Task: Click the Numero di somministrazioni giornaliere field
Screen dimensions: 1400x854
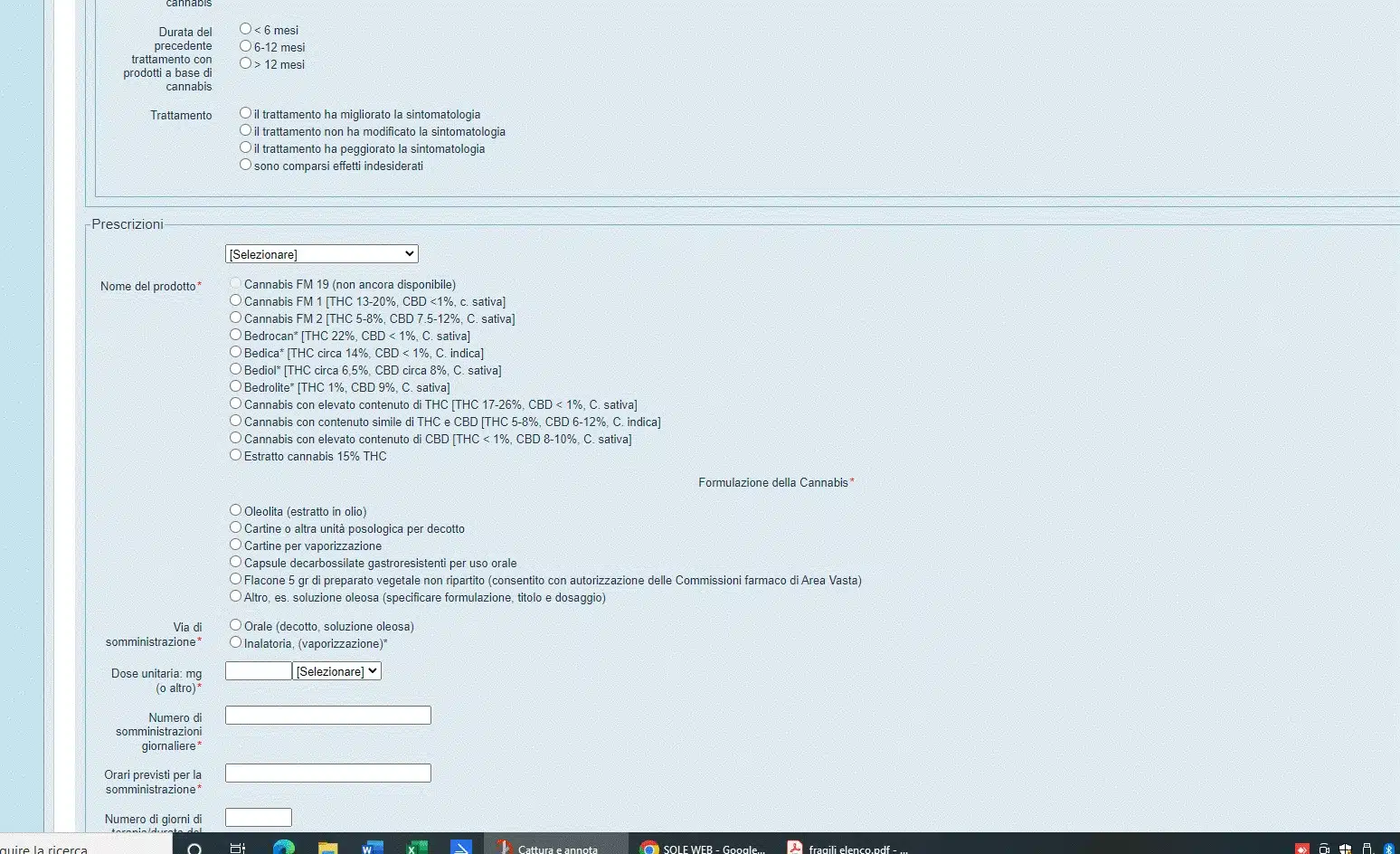Action: [328, 716]
